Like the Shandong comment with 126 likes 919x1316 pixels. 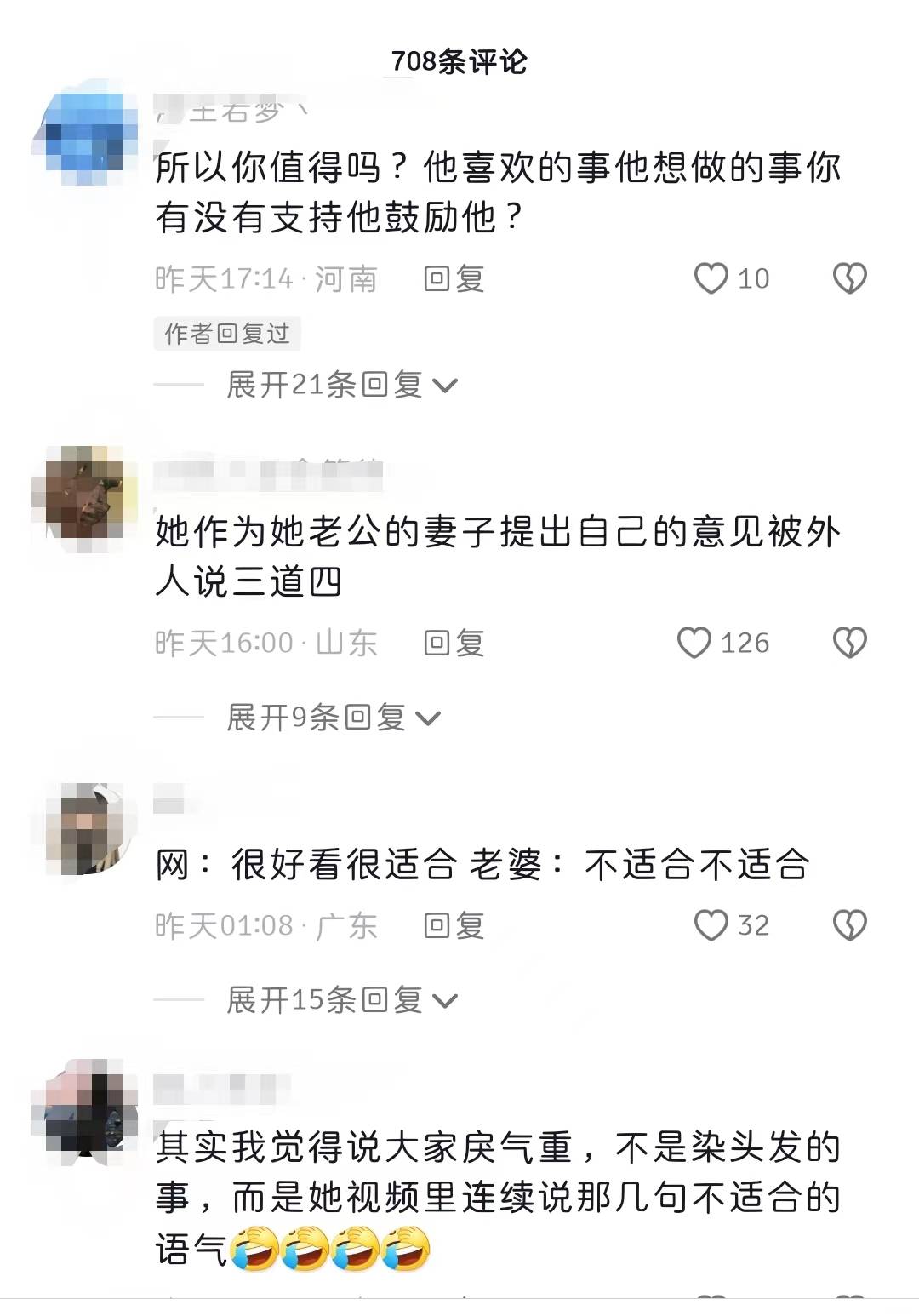694,643
